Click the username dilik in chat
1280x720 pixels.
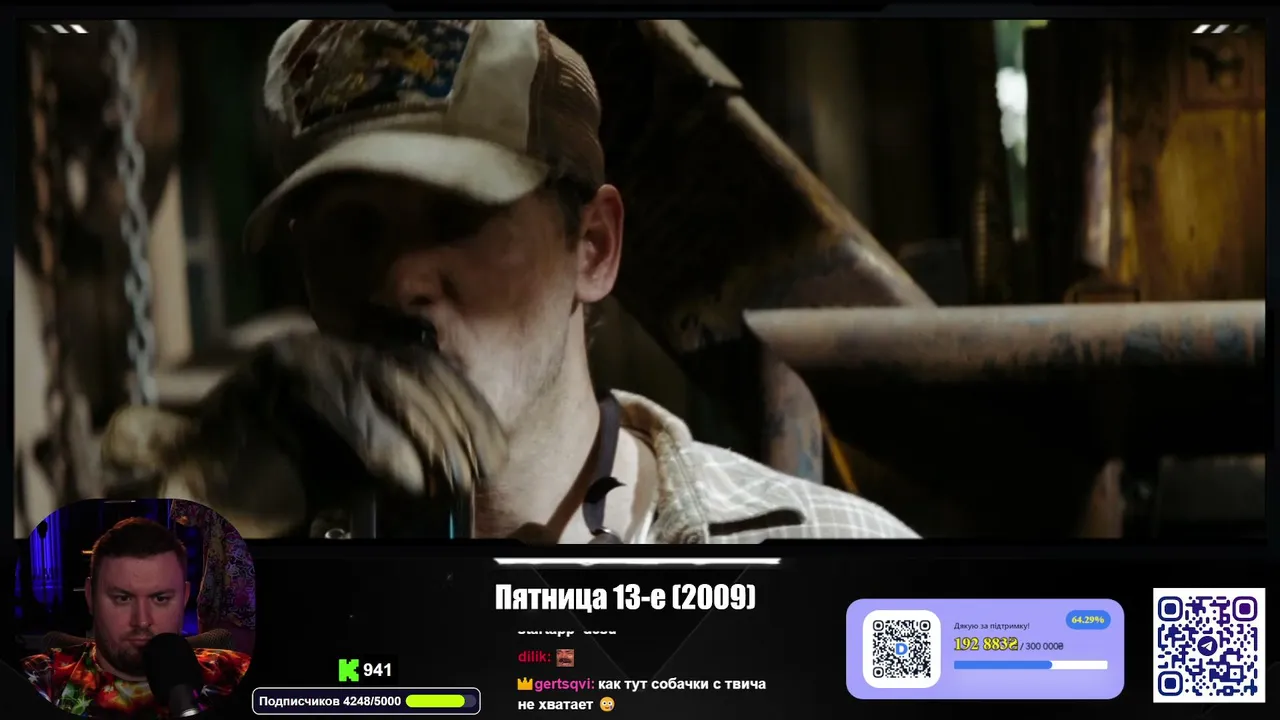pos(534,657)
